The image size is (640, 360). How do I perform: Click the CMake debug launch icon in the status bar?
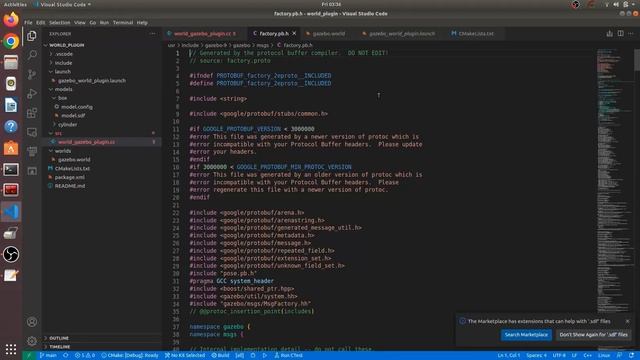[253, 356]
